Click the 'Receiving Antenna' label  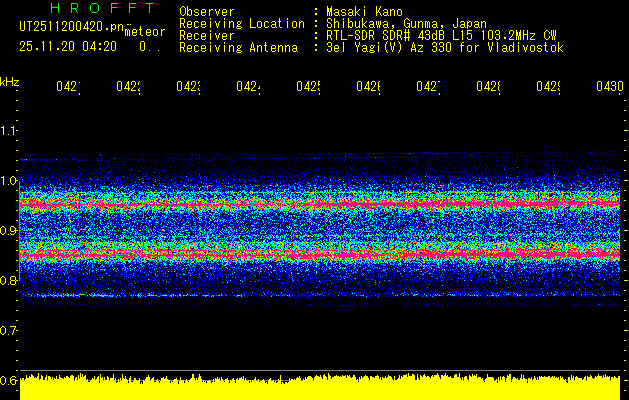point(238,48)
